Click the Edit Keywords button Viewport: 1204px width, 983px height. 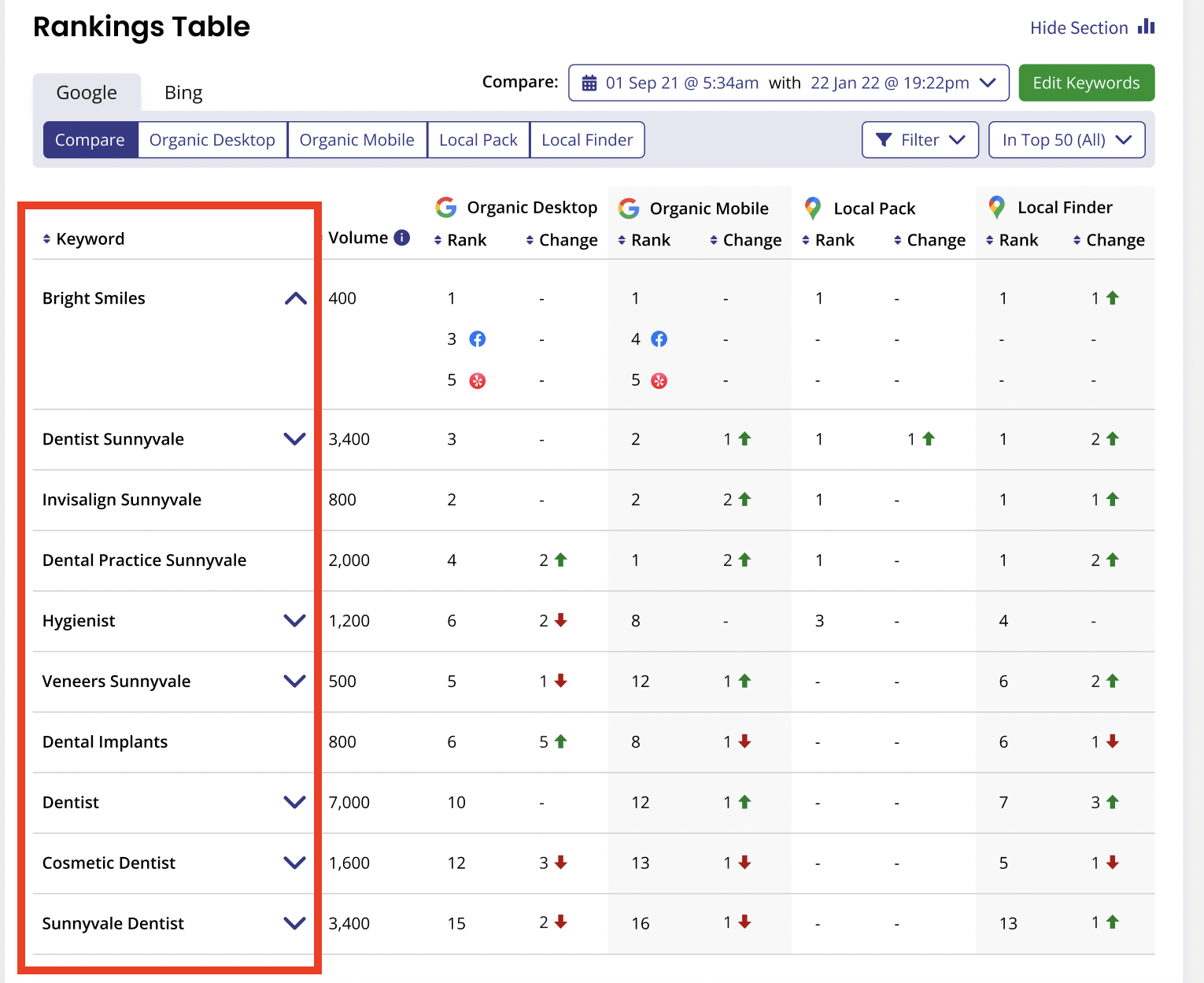point(1085,83)
